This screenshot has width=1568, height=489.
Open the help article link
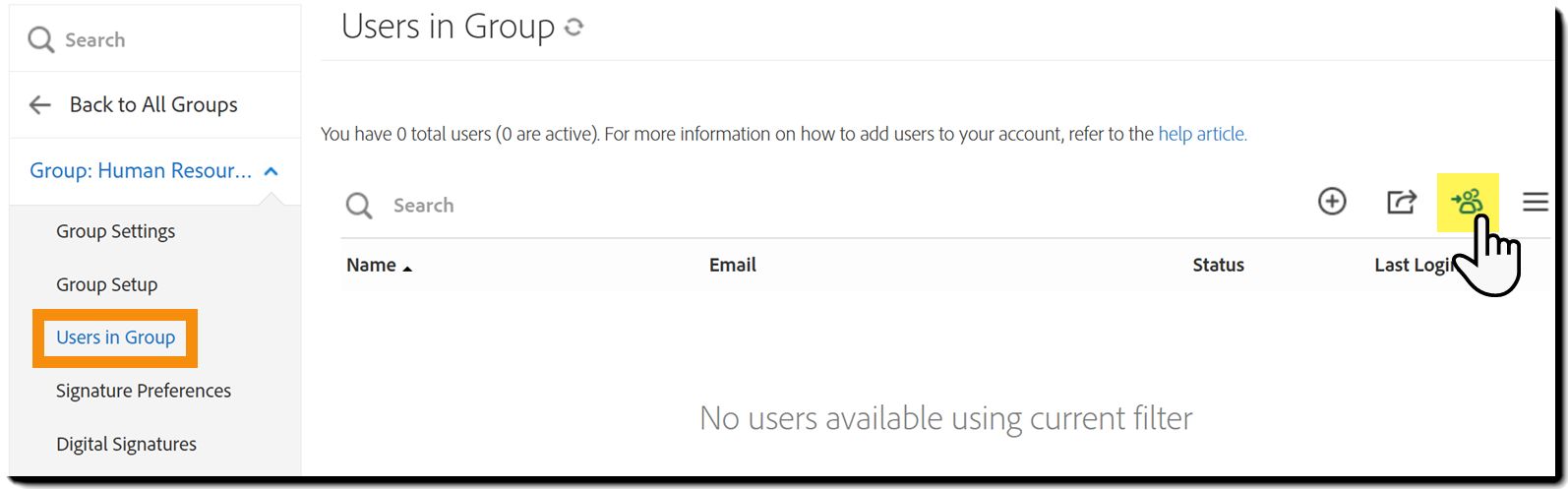(1202, 134)
